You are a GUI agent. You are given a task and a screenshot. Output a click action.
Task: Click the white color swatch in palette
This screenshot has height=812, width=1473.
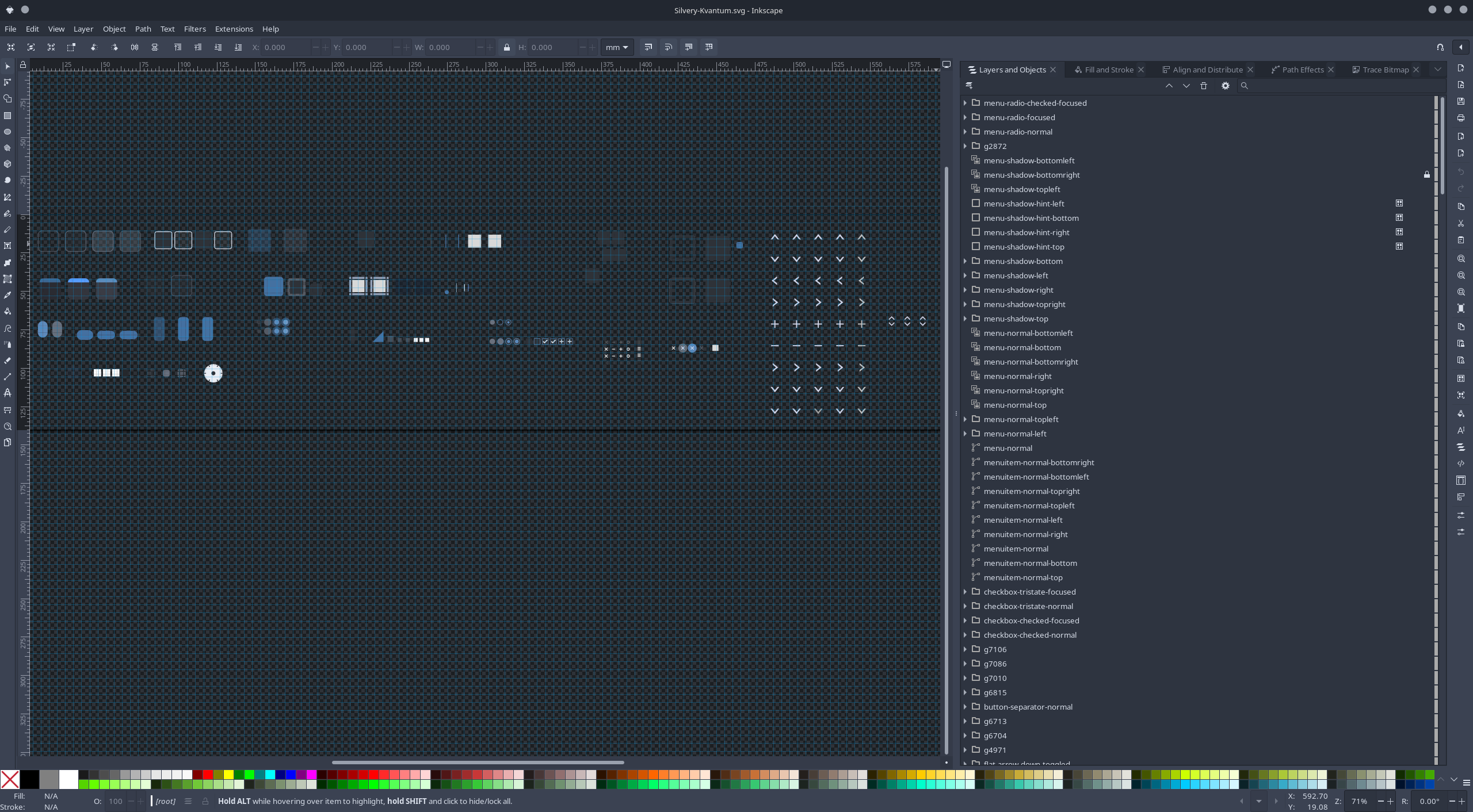pos(68,779)
